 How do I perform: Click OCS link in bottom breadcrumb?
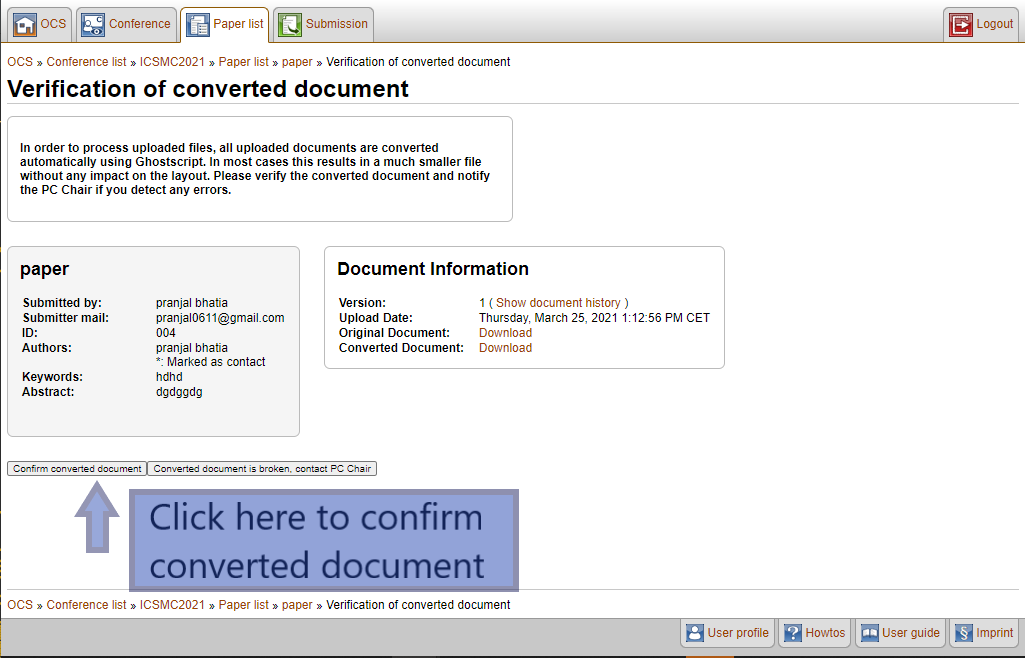click(20, 605)
